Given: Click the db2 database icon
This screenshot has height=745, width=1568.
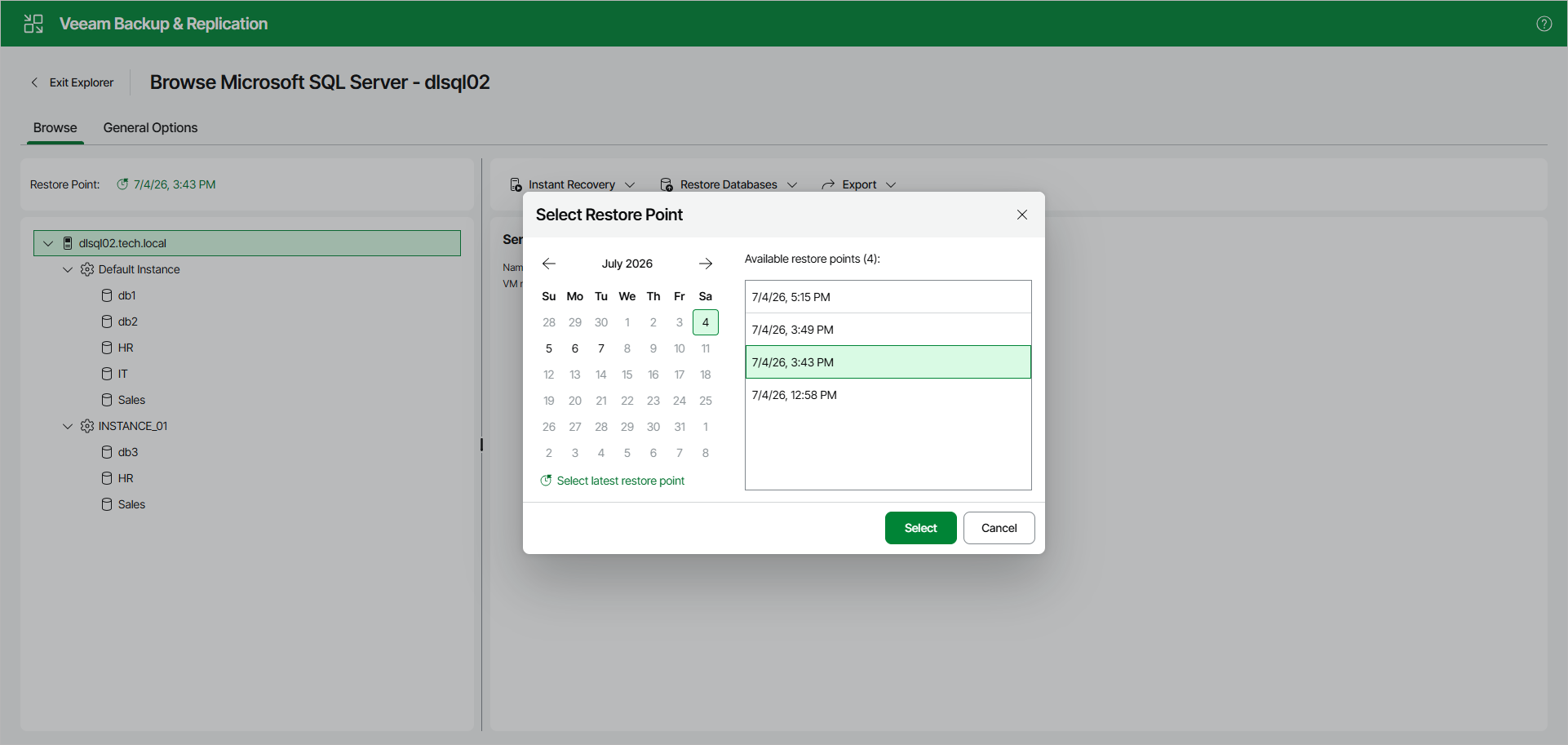Looking at the screenshot, I should pos(107,322).
